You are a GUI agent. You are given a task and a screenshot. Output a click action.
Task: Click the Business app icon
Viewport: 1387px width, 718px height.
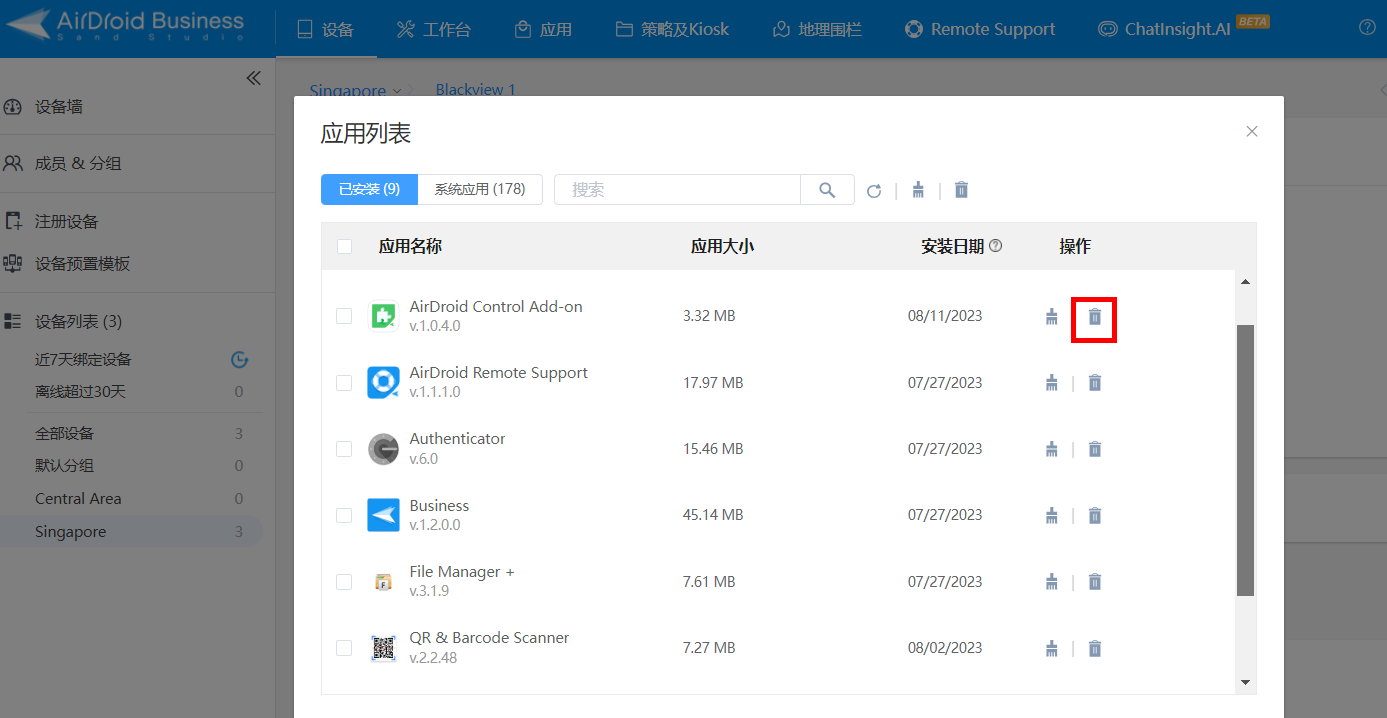click(x=383, y=515)
